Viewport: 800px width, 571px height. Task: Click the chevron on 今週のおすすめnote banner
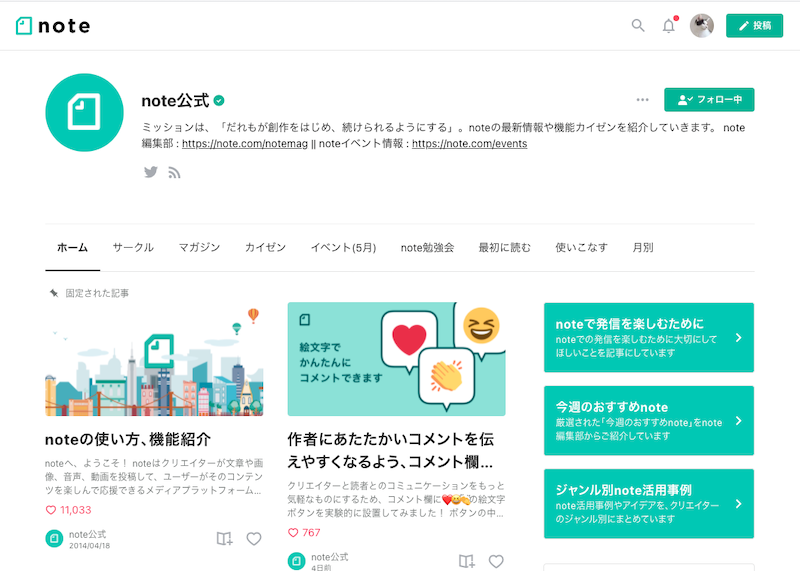tap(738, 420)
